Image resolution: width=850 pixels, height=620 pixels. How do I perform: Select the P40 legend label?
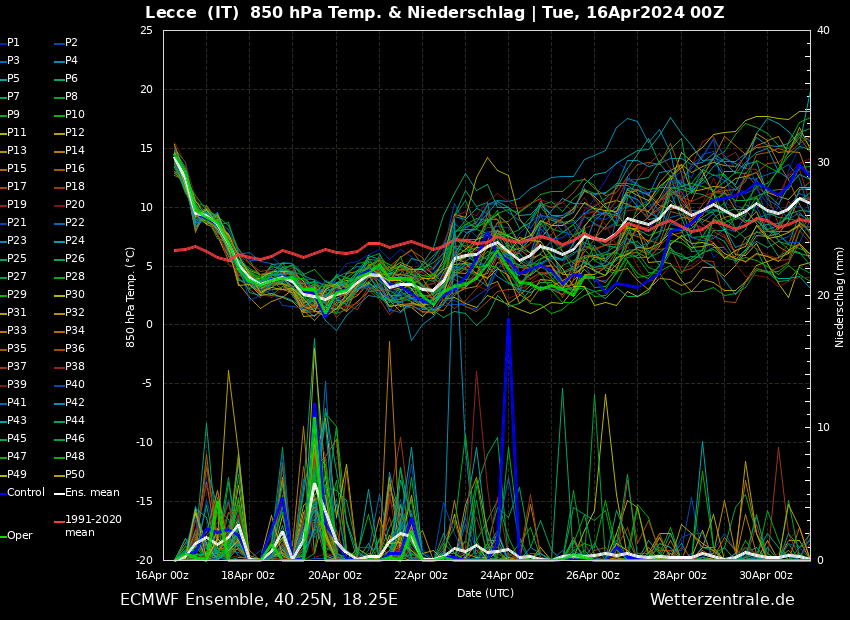pyautogui.click(x=69, y=384)
